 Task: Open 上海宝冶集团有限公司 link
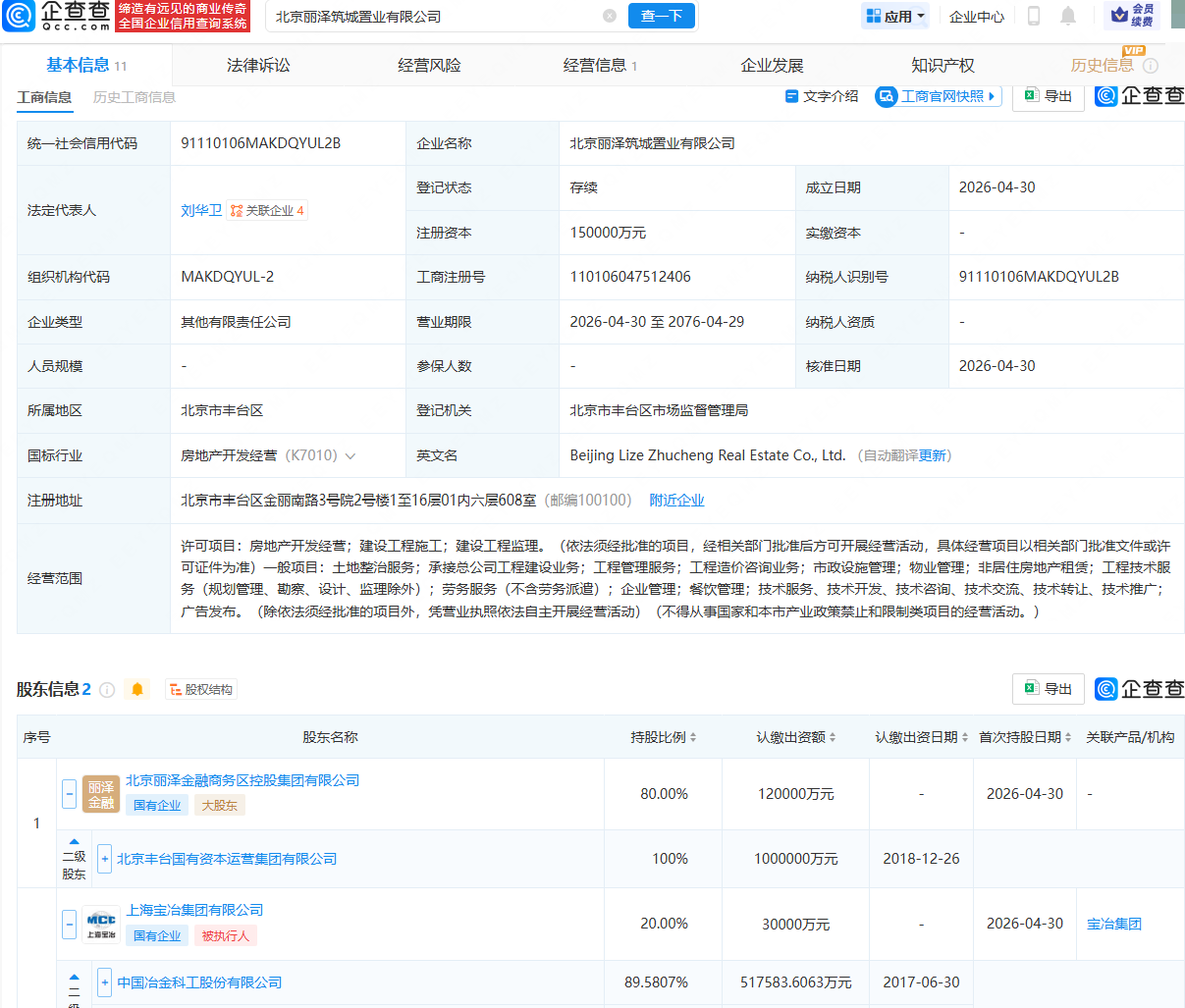[194, 910]
